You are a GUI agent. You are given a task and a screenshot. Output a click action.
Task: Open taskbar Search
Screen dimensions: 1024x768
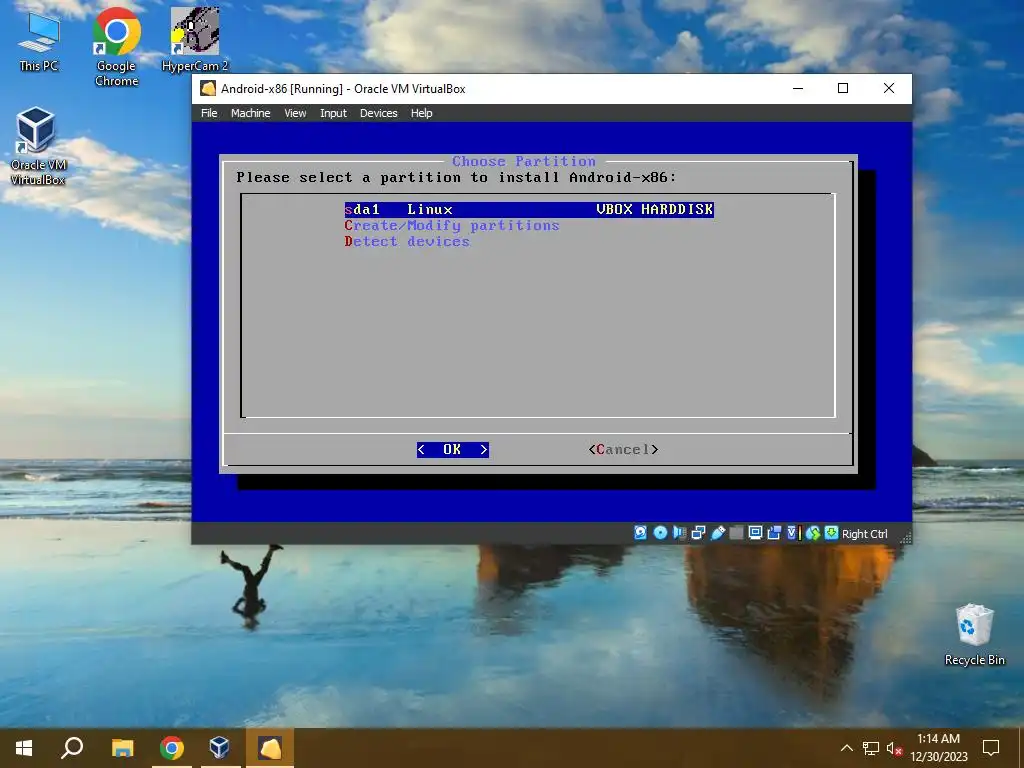tap(72, 748)
